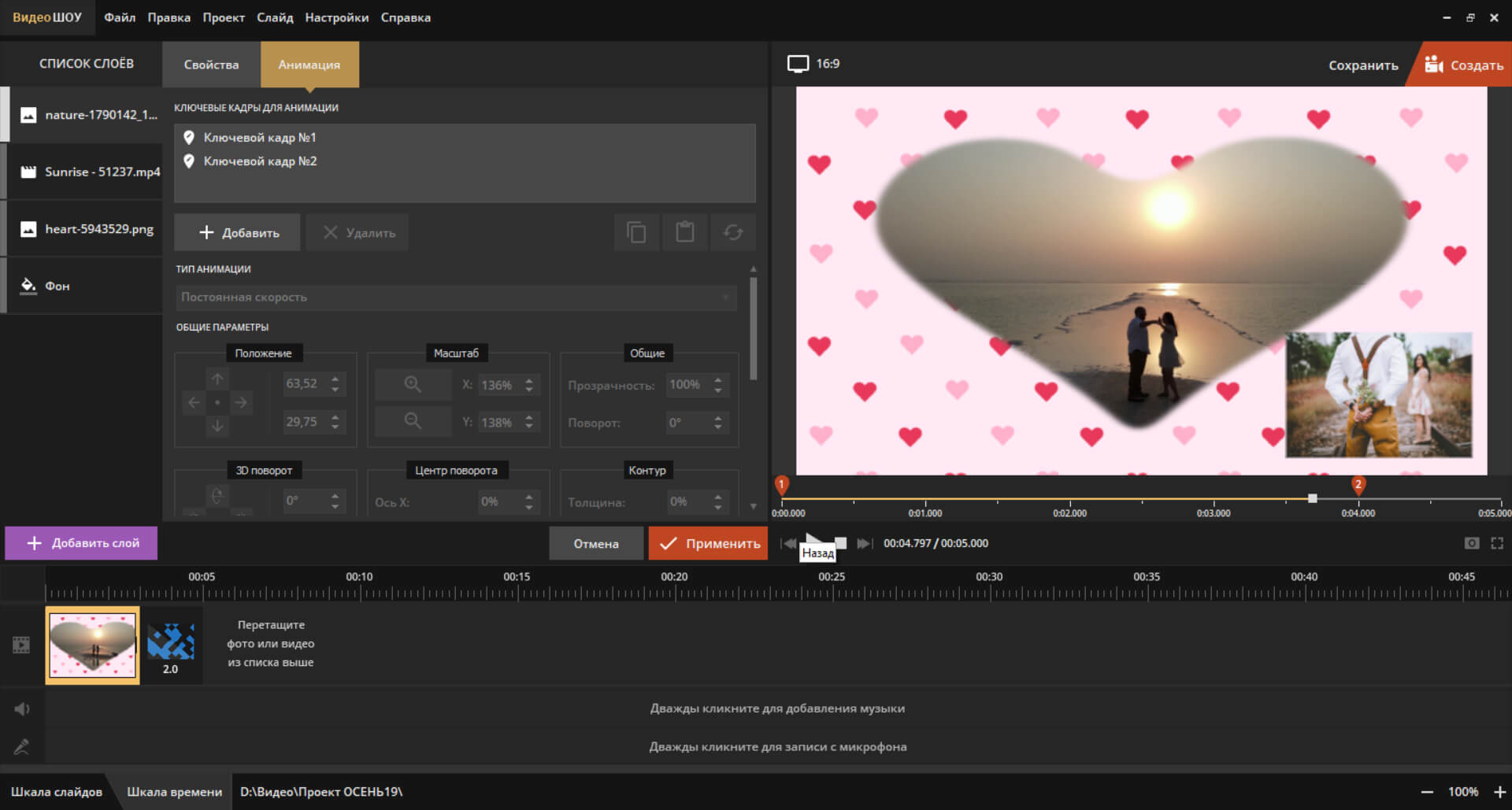Switch to the Анимация tab

(x=309, y=65)
